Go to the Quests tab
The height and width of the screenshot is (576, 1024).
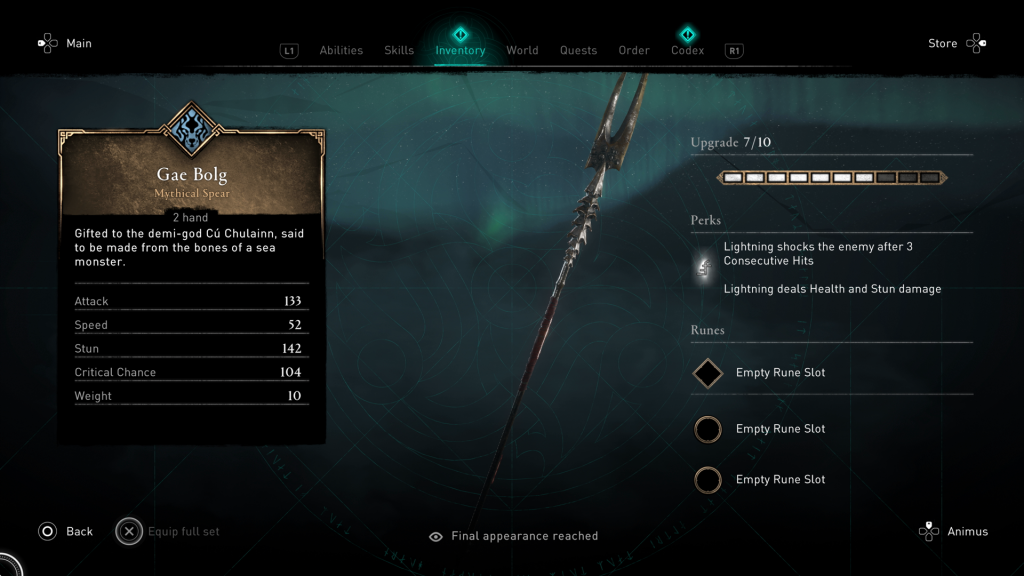click(x=578, y=50)
